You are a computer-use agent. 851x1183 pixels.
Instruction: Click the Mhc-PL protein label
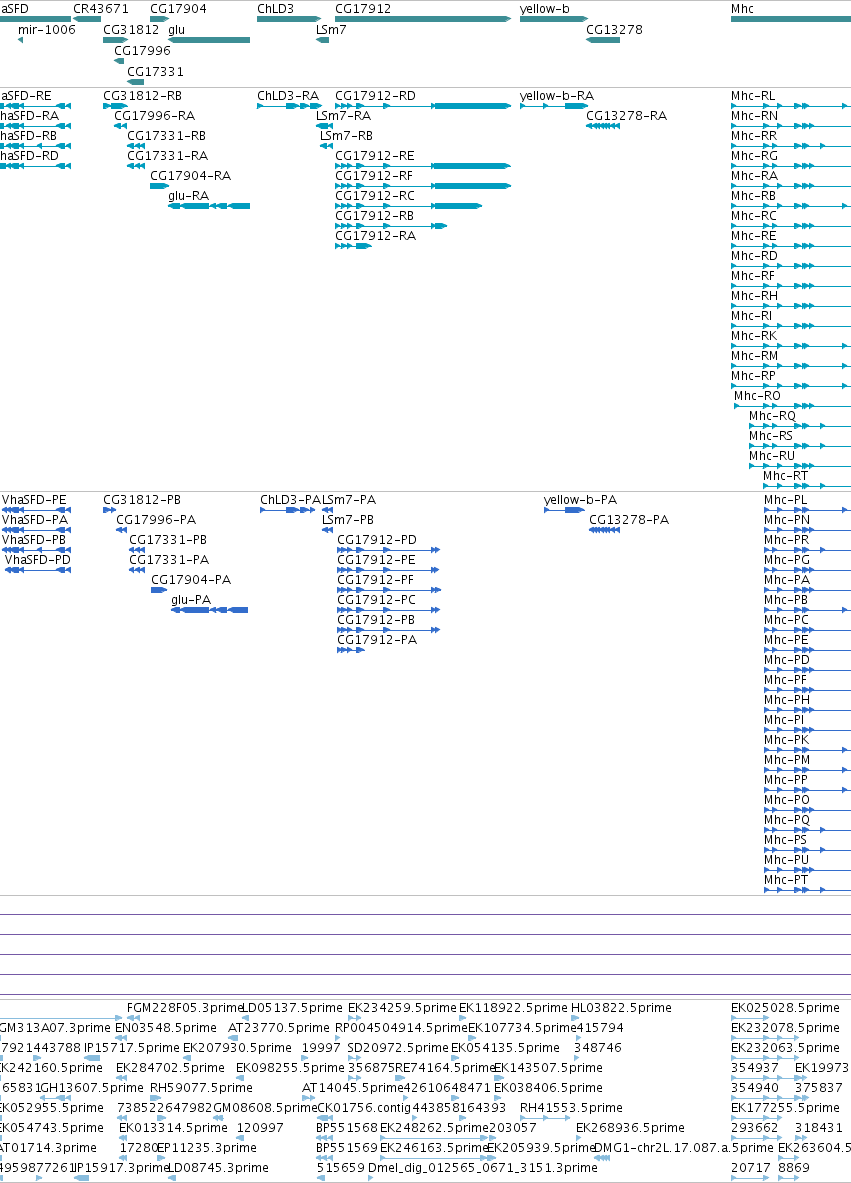(x=785, y=500)
